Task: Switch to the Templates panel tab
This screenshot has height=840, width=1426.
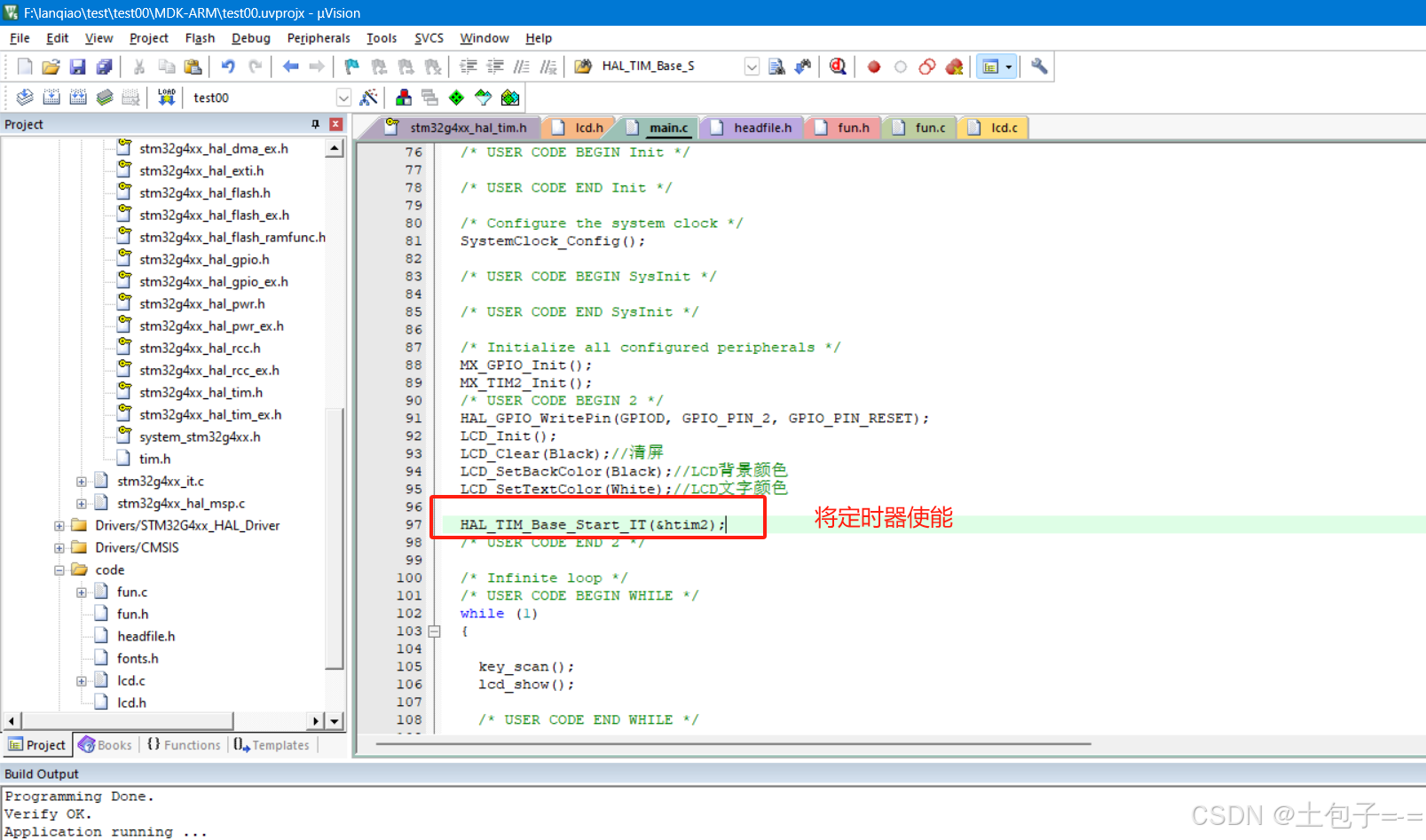Action: pyautogui.click(x=272, y=745)
